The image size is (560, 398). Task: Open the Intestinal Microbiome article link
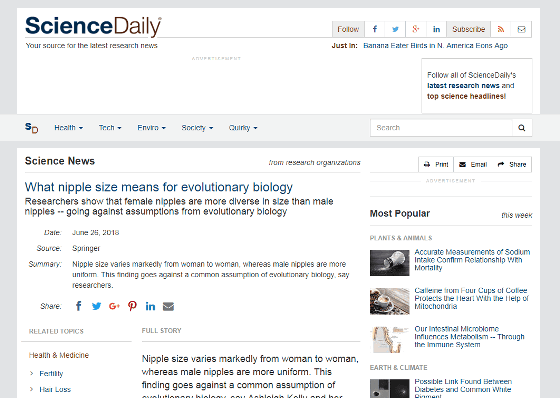(469, 337)
